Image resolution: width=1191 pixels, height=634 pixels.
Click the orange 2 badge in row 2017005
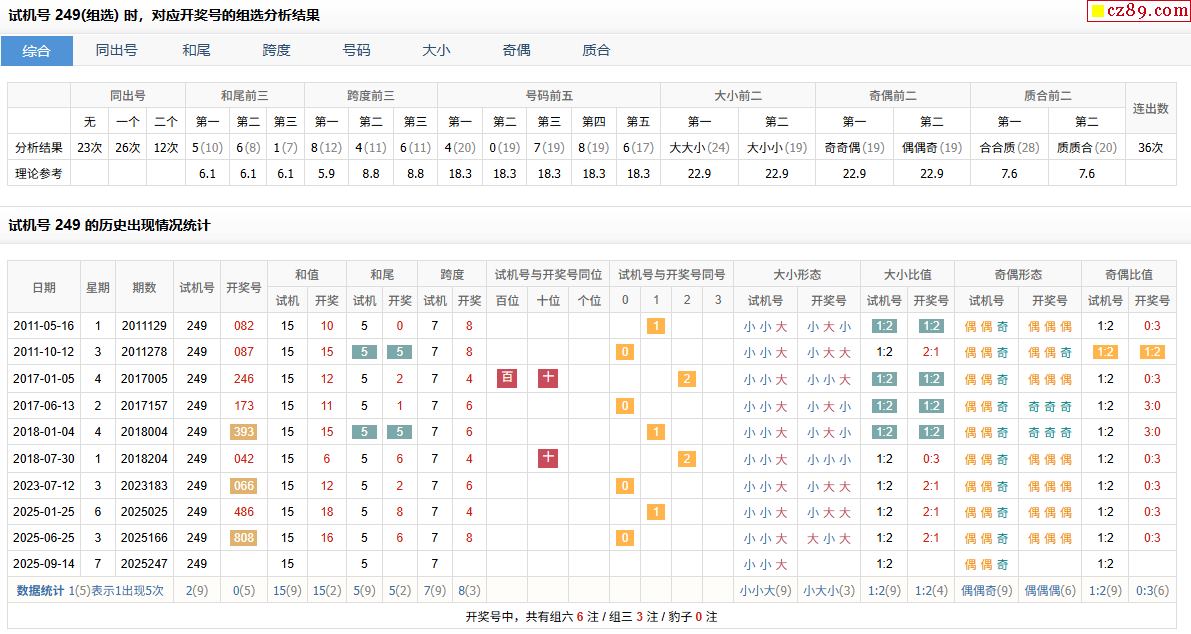click(x=686, y=379)
